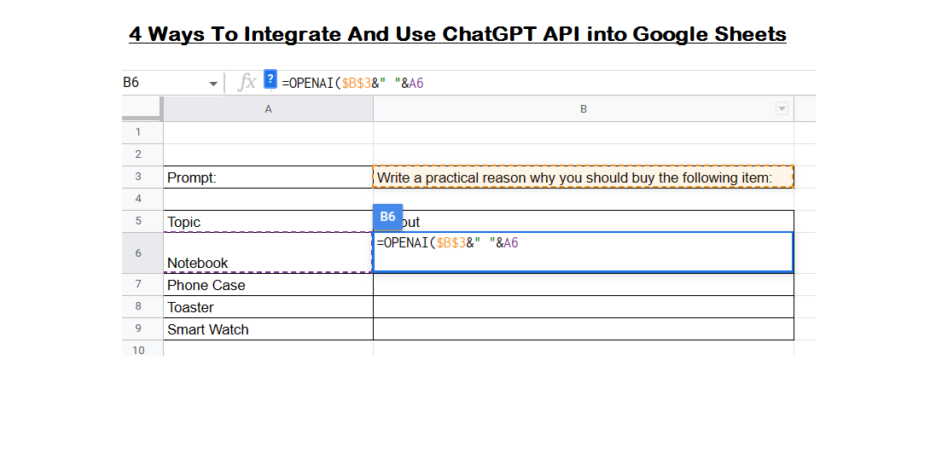Click the 'Write a practical reason' cell
This screenshot has height=459, width=930.
(584, 177)
